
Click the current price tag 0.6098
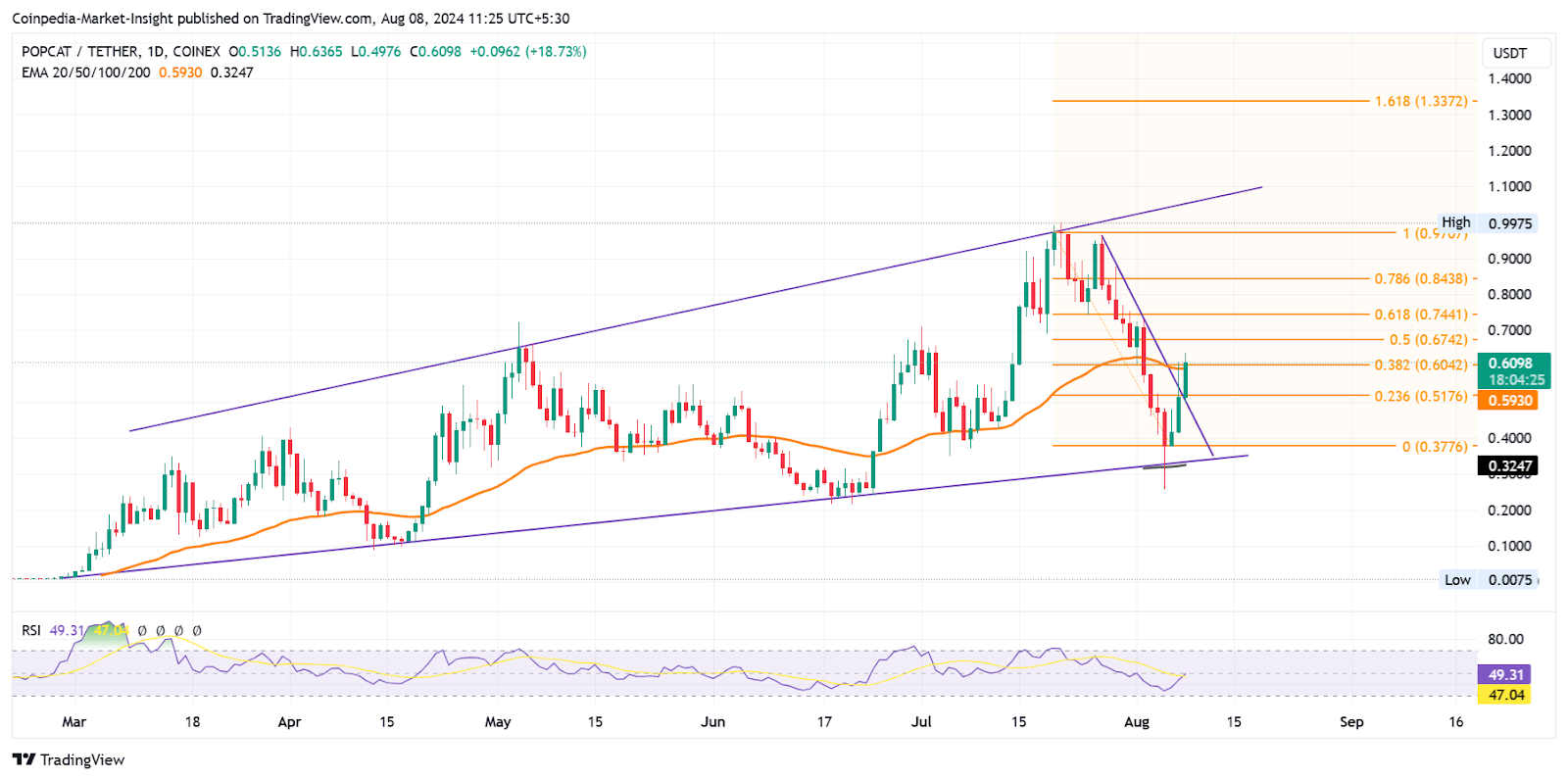[x=1515, y=364]
